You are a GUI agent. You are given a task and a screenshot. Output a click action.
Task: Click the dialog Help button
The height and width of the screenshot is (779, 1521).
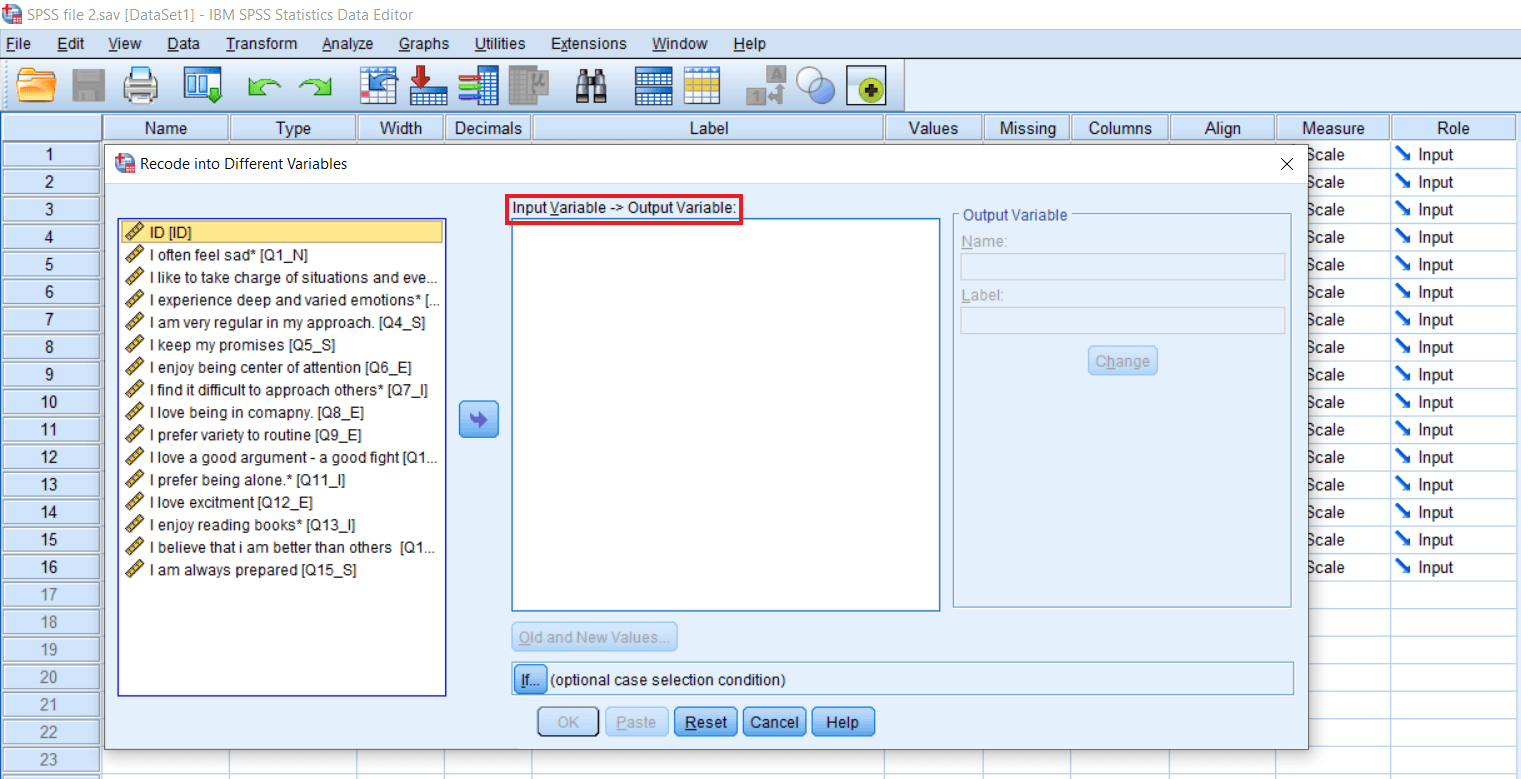pos(843,722)
